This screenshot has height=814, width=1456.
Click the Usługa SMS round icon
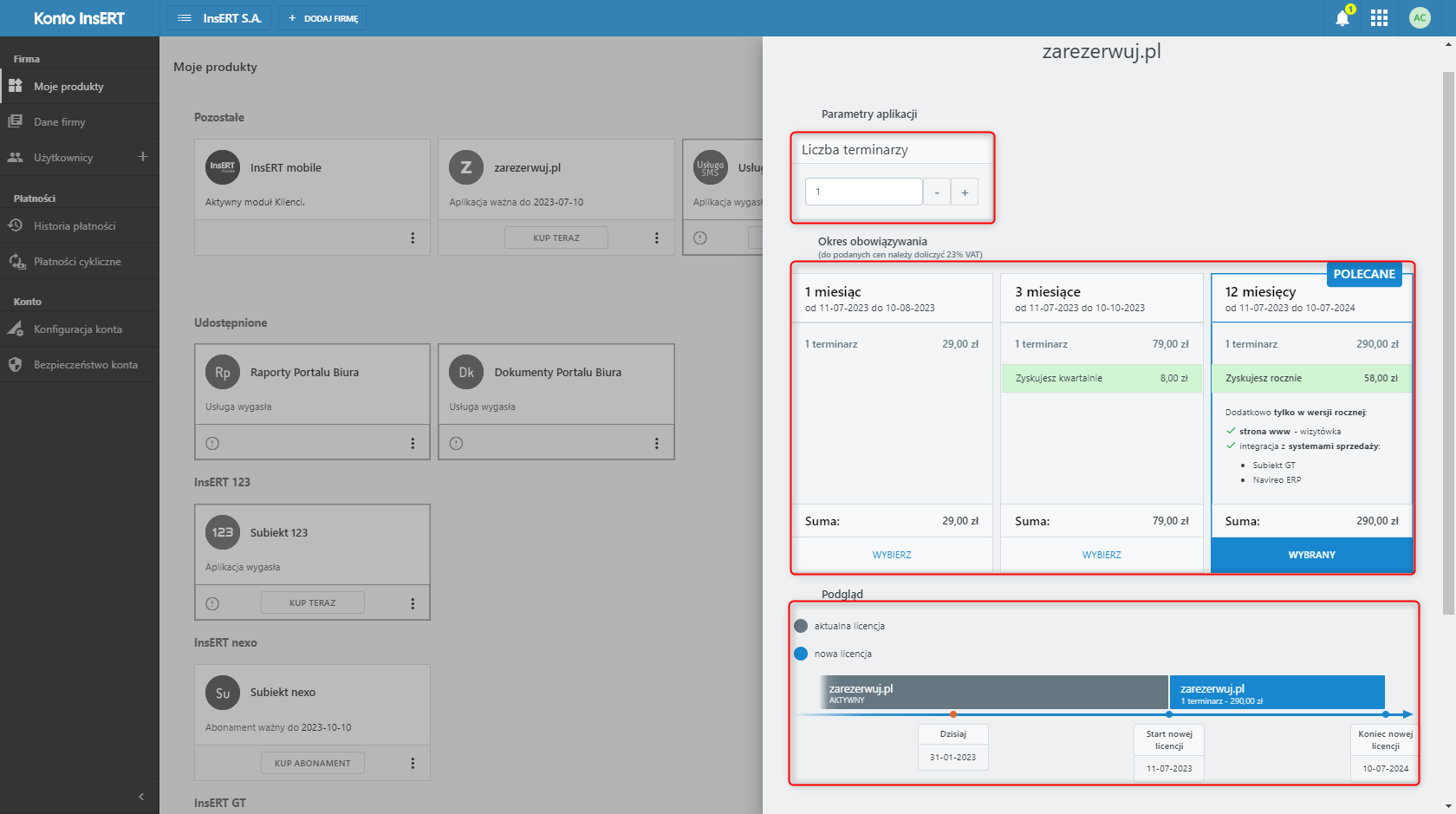coord(710,167)
